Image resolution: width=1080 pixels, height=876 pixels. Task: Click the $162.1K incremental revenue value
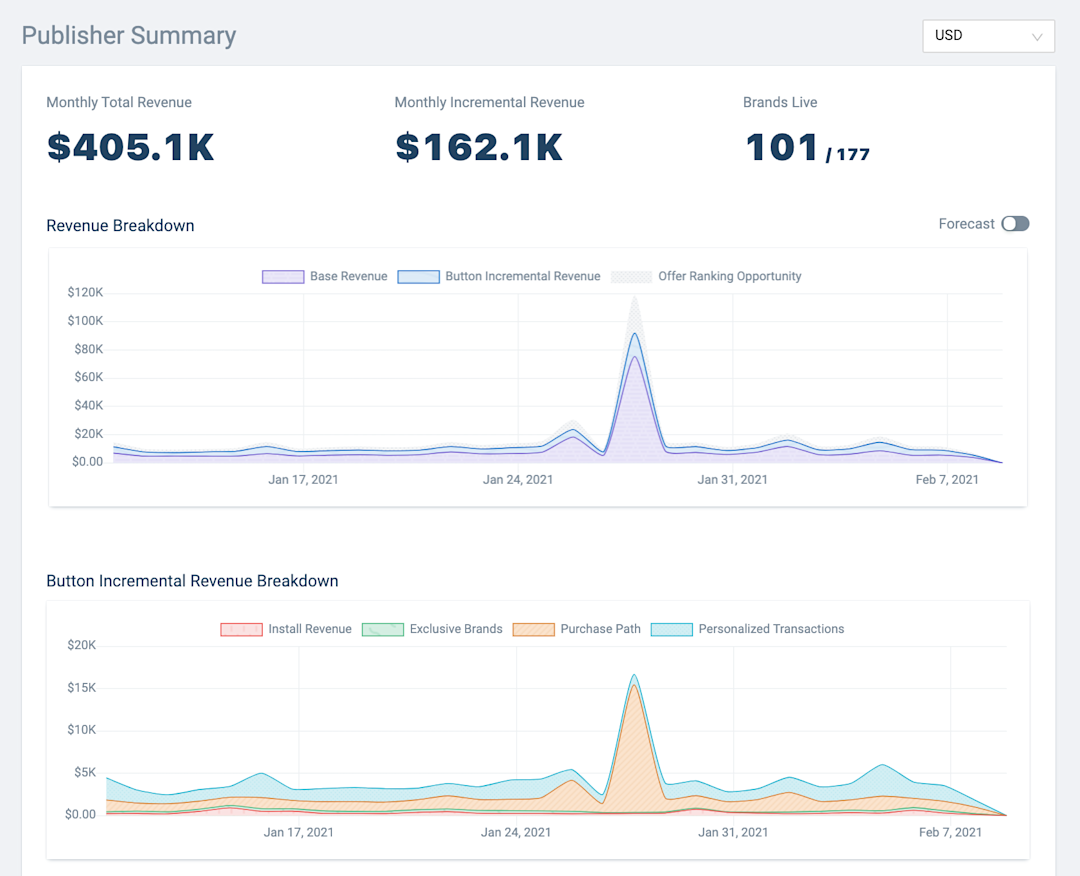click(479, 147)
